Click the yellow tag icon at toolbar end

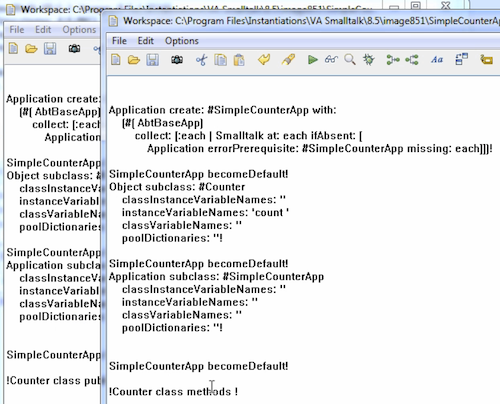[x=486, y=60]
